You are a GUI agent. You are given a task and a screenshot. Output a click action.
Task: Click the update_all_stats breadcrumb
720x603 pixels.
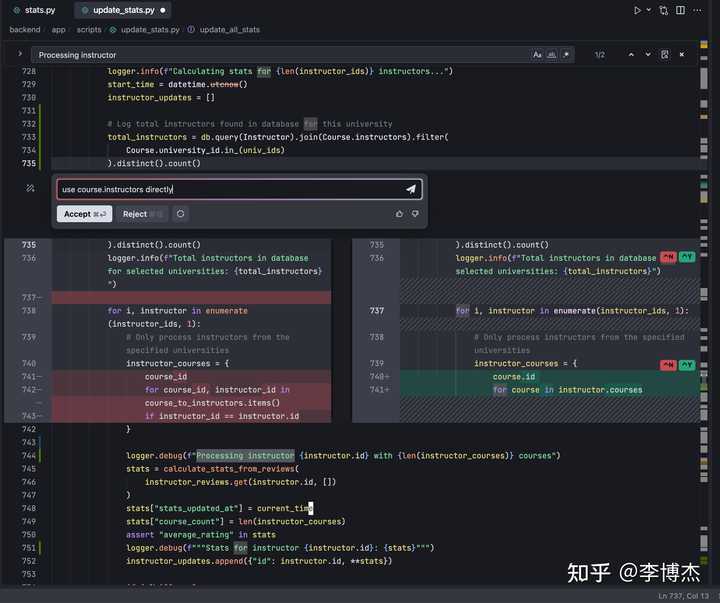point(230,29)
